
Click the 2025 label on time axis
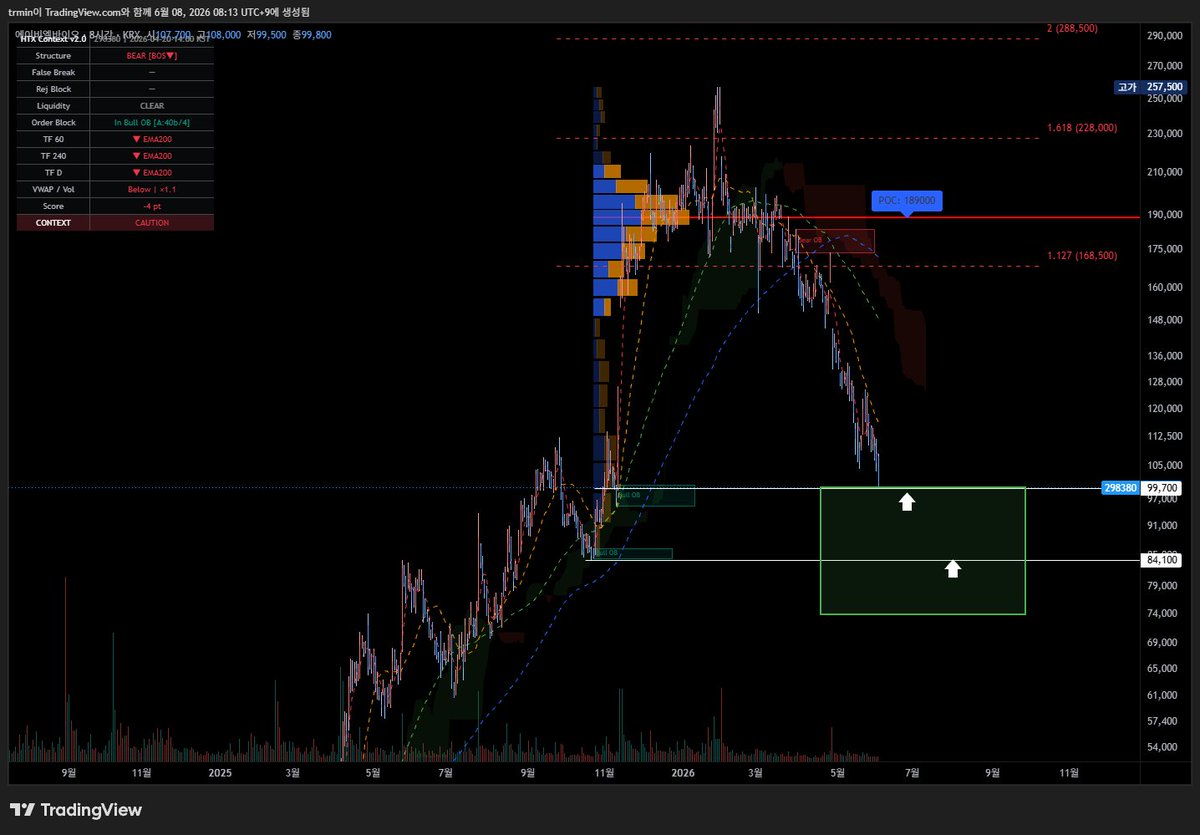click(x=220, y=772)
